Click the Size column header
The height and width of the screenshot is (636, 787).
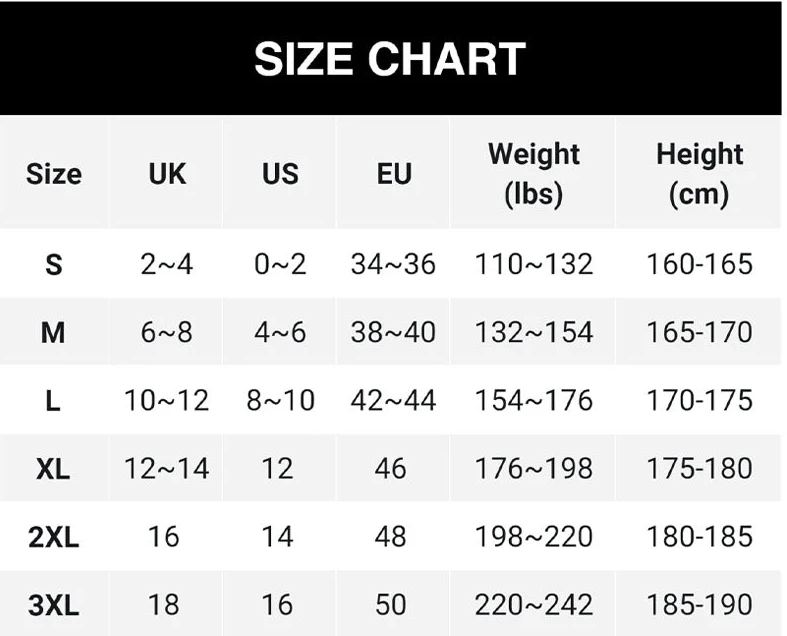click(x=54, y=173)
